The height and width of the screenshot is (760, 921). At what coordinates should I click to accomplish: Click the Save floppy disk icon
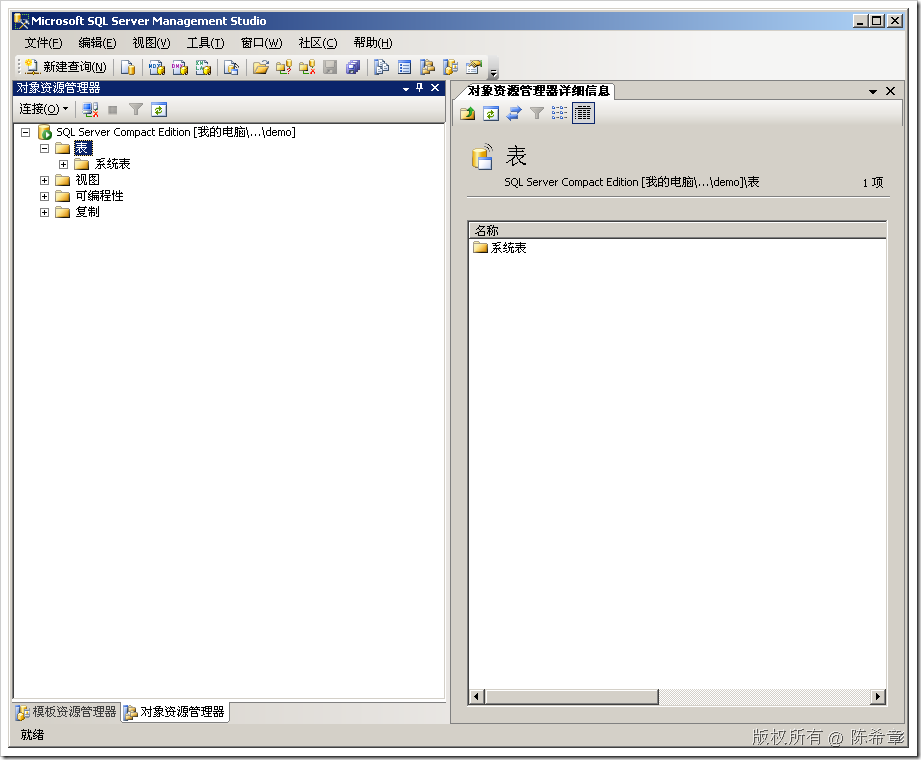pyautogui.click(x=330, y=68)
